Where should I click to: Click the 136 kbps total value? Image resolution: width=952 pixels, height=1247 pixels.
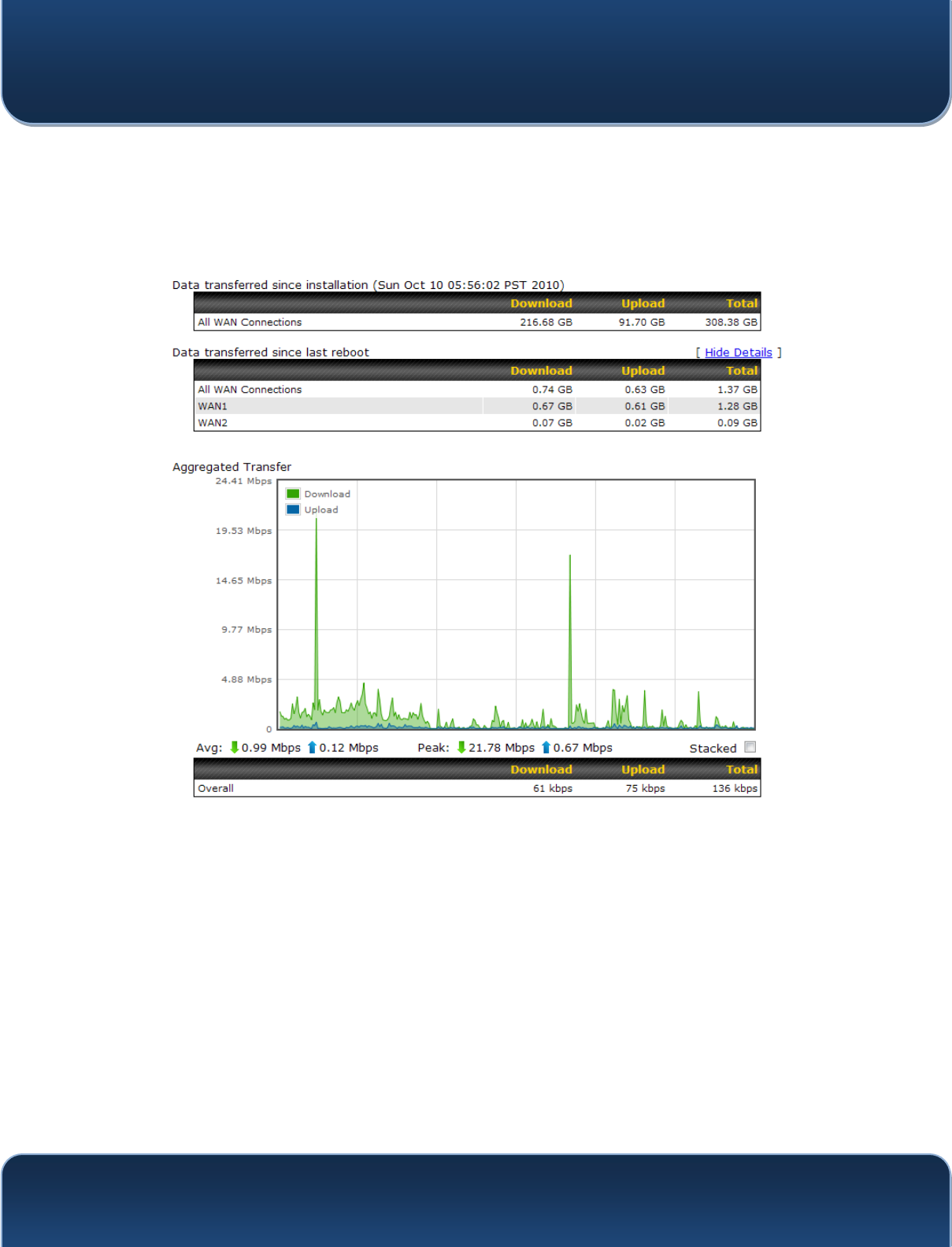(x=735, y=788)
